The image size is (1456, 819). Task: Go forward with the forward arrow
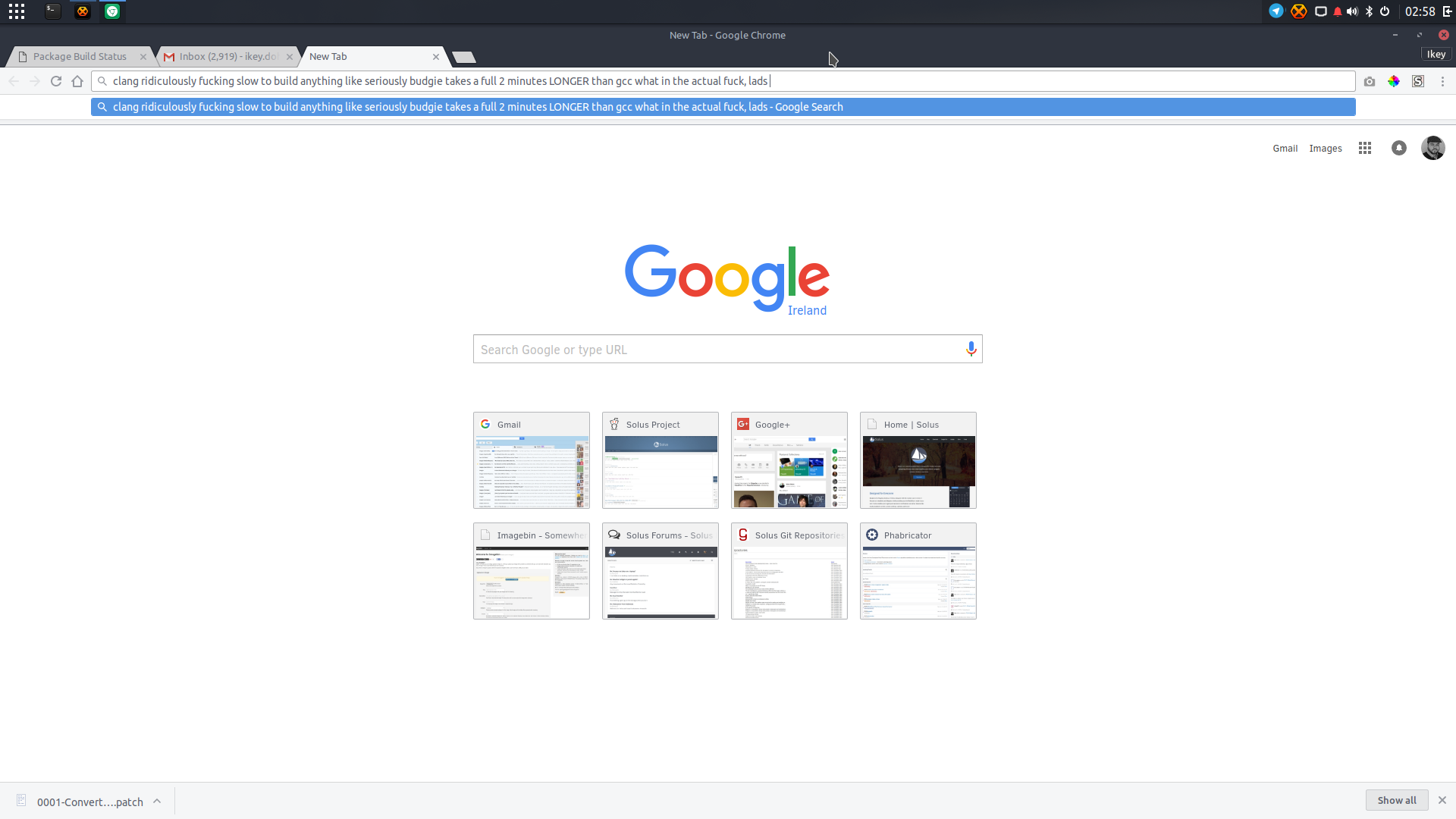(35, 81)
